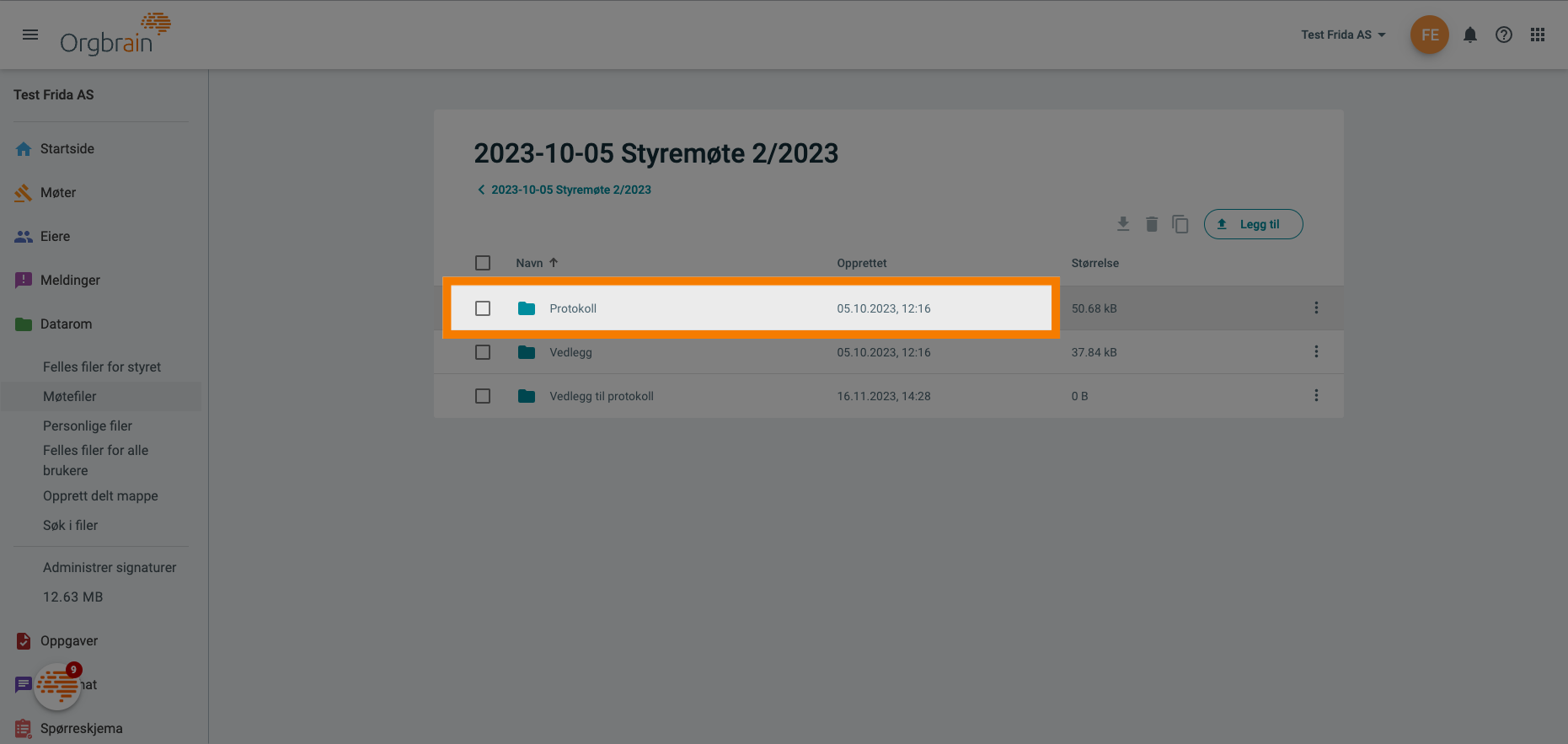Open the Vedlegg til protokoll folder name
1568x744 pixels.
tap(602, 396)
